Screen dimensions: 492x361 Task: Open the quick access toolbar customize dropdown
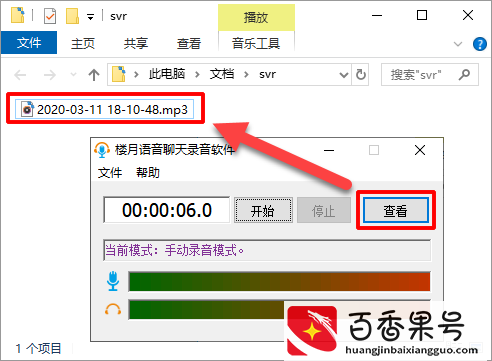click(x=90, y=16)
